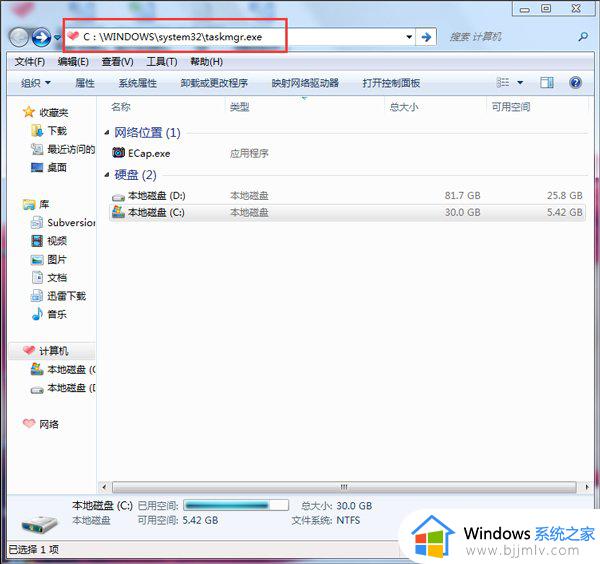Select the ECap.exe camera icon
This screenshot has width=600, height=564.
point(118,153)
